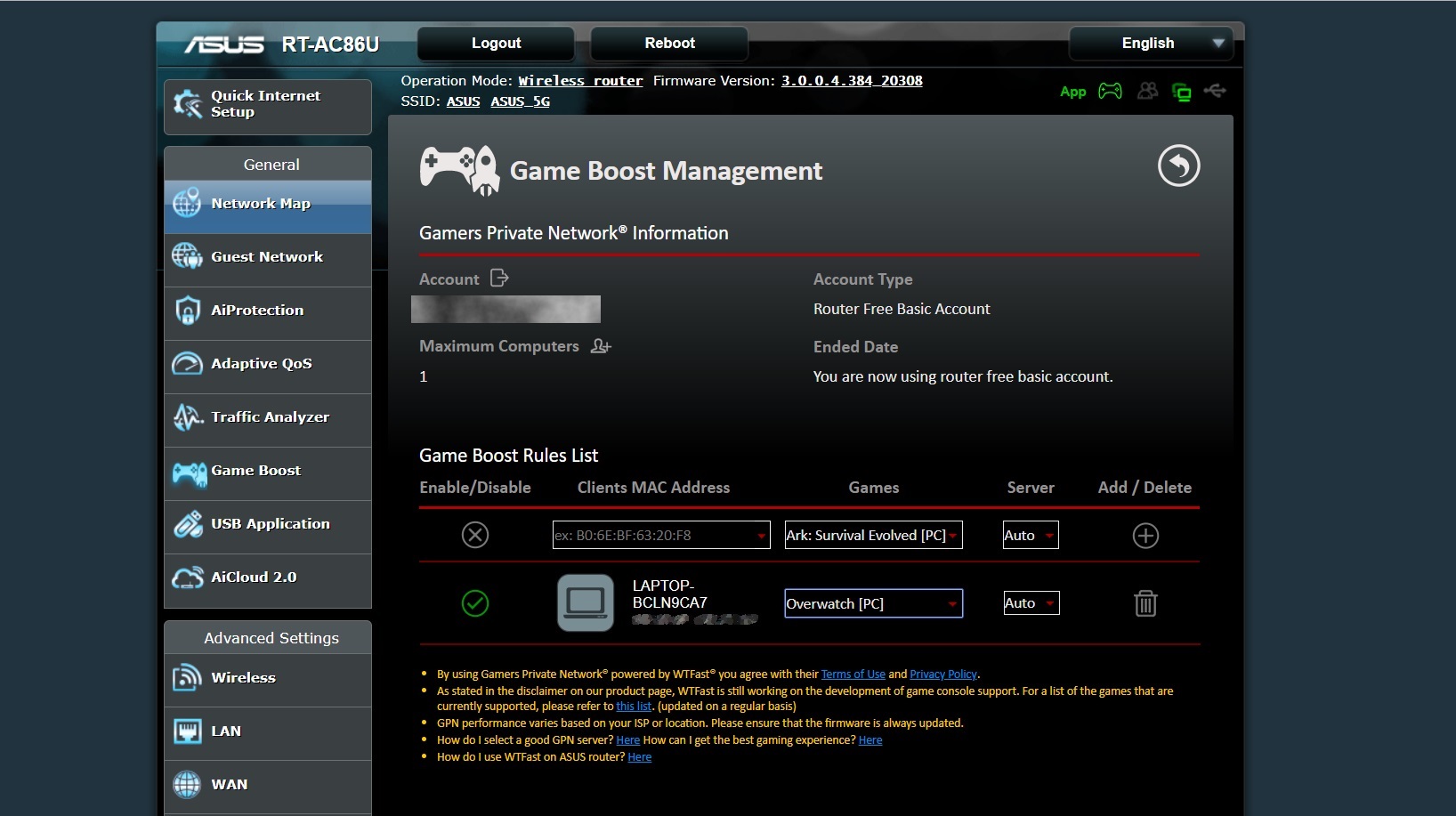The height and width of the screenshot is (816, 1456).
Task: Click the LAPTOP-BCLN9CA7 client name
Action: click(670, 594)
